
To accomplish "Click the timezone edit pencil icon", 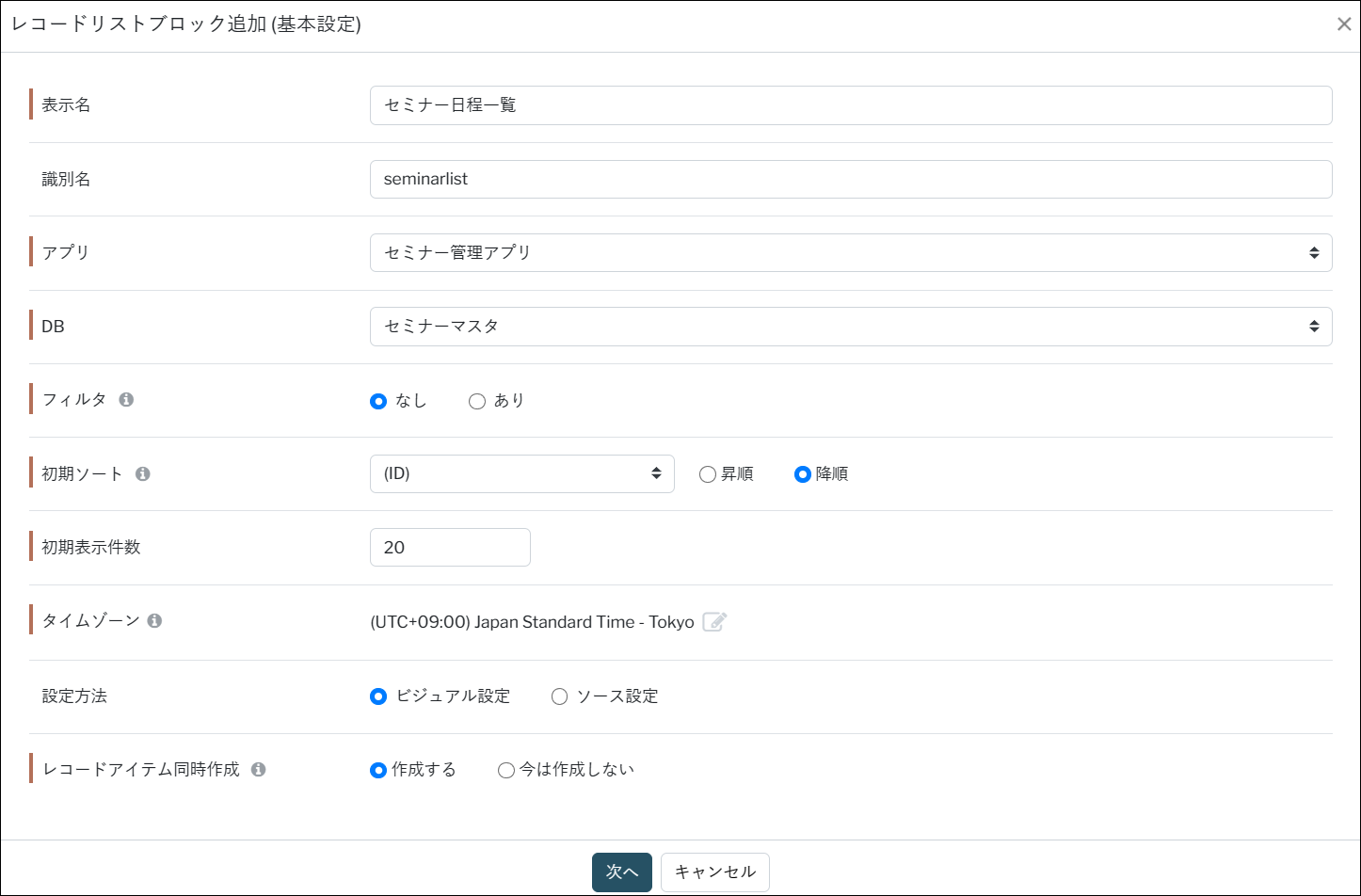I will (714, 622).
